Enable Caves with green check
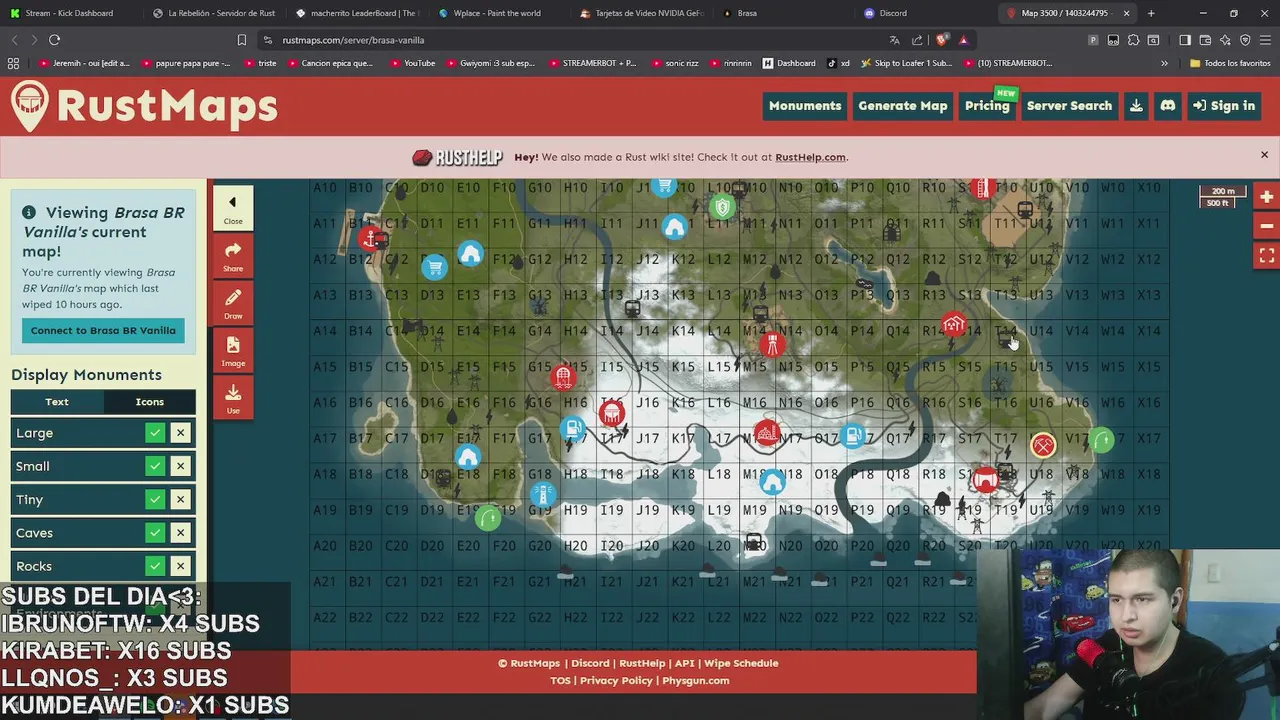 [x=155, y=533]
